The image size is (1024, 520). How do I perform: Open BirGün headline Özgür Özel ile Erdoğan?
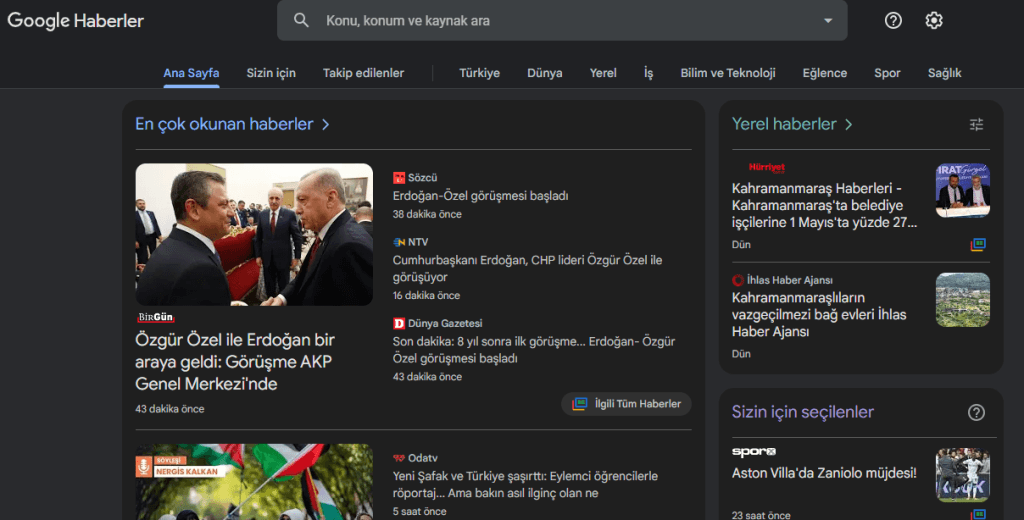click(234, 361)
